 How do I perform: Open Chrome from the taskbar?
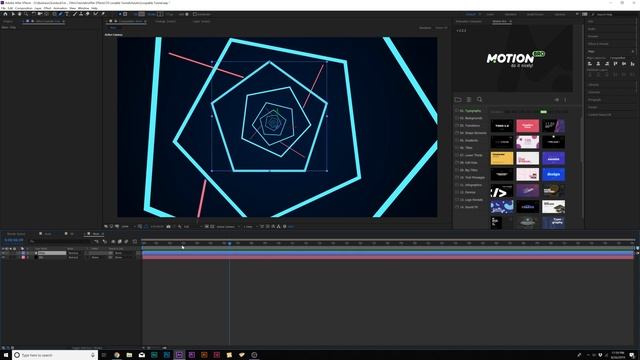117,355
